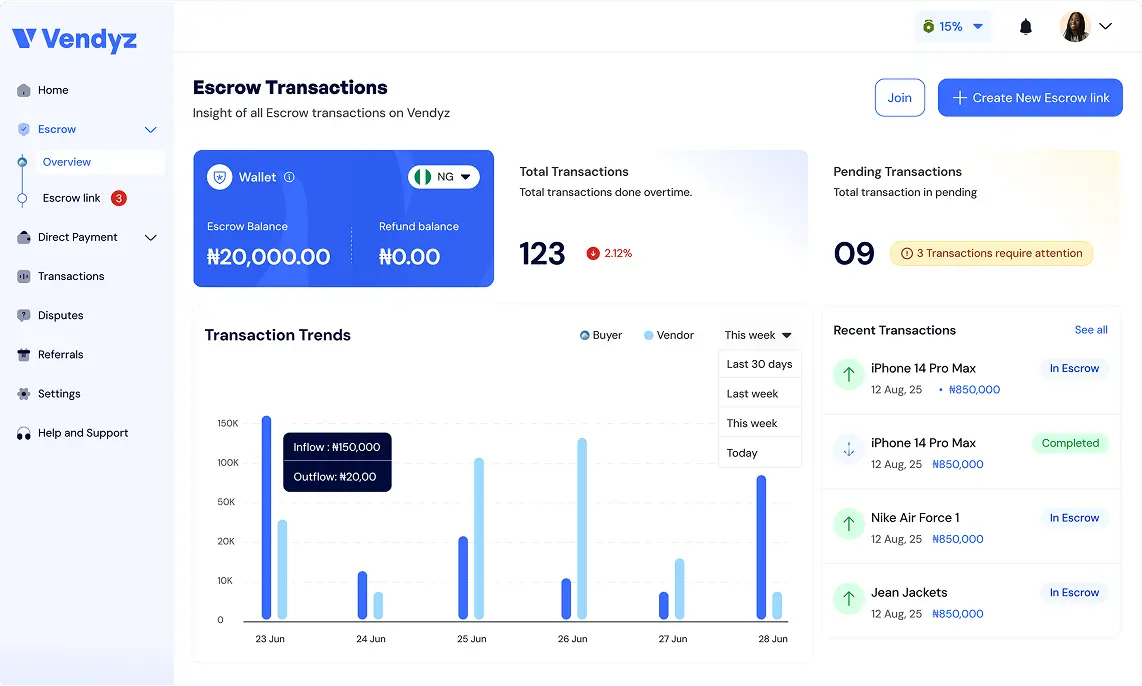Click the Help and Support headphones icon

click(24, 433)
